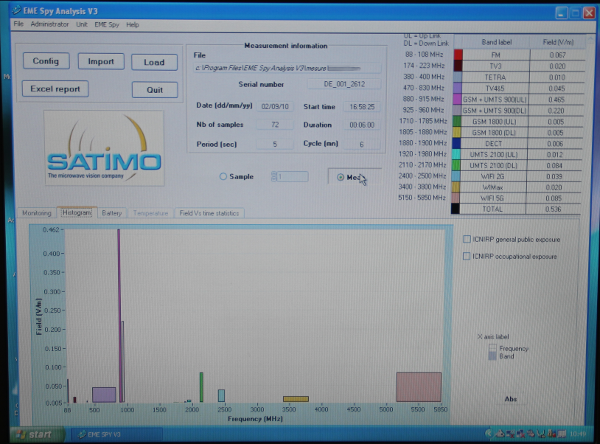Open the EME Spy menu
The width and height of the screenshot is (600, 444).
pyautogui.click(x=106, y=24)
